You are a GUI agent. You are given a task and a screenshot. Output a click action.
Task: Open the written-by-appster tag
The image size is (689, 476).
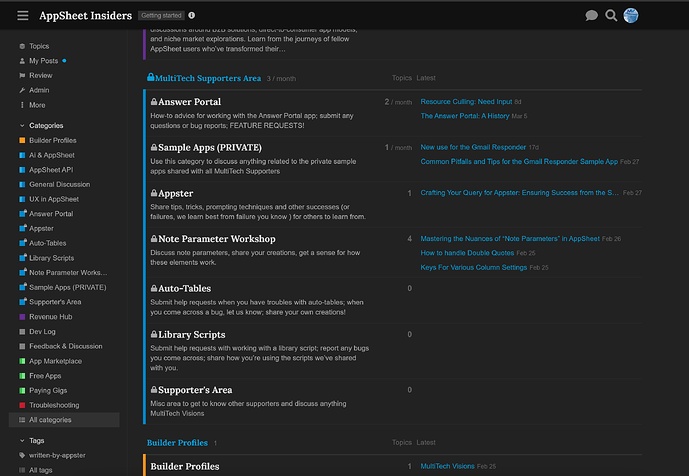click(x=57, y=455)
